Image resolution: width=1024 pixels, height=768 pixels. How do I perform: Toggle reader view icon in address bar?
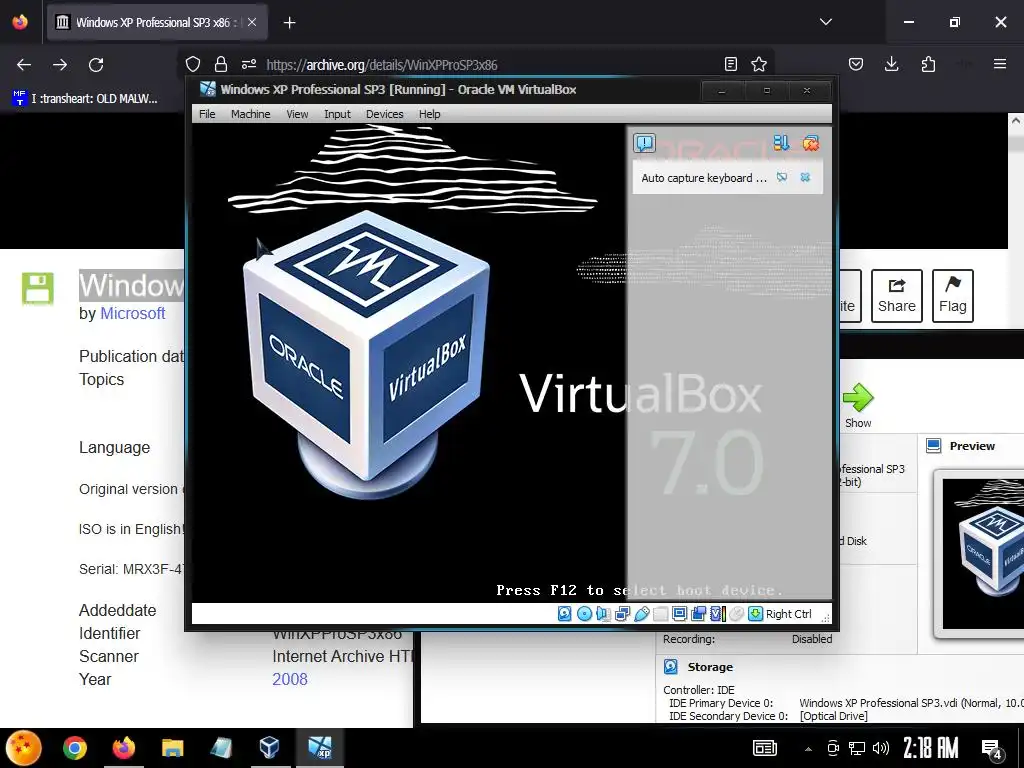click(731, 64)
